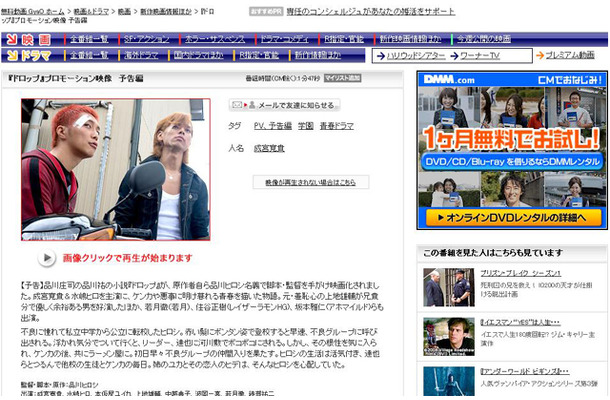Viewport: 610px width, 400px height.
Task: Open 新作映画情報ほか in the movie menu bar
Action: pyautogui.click(x=410, y=39)
